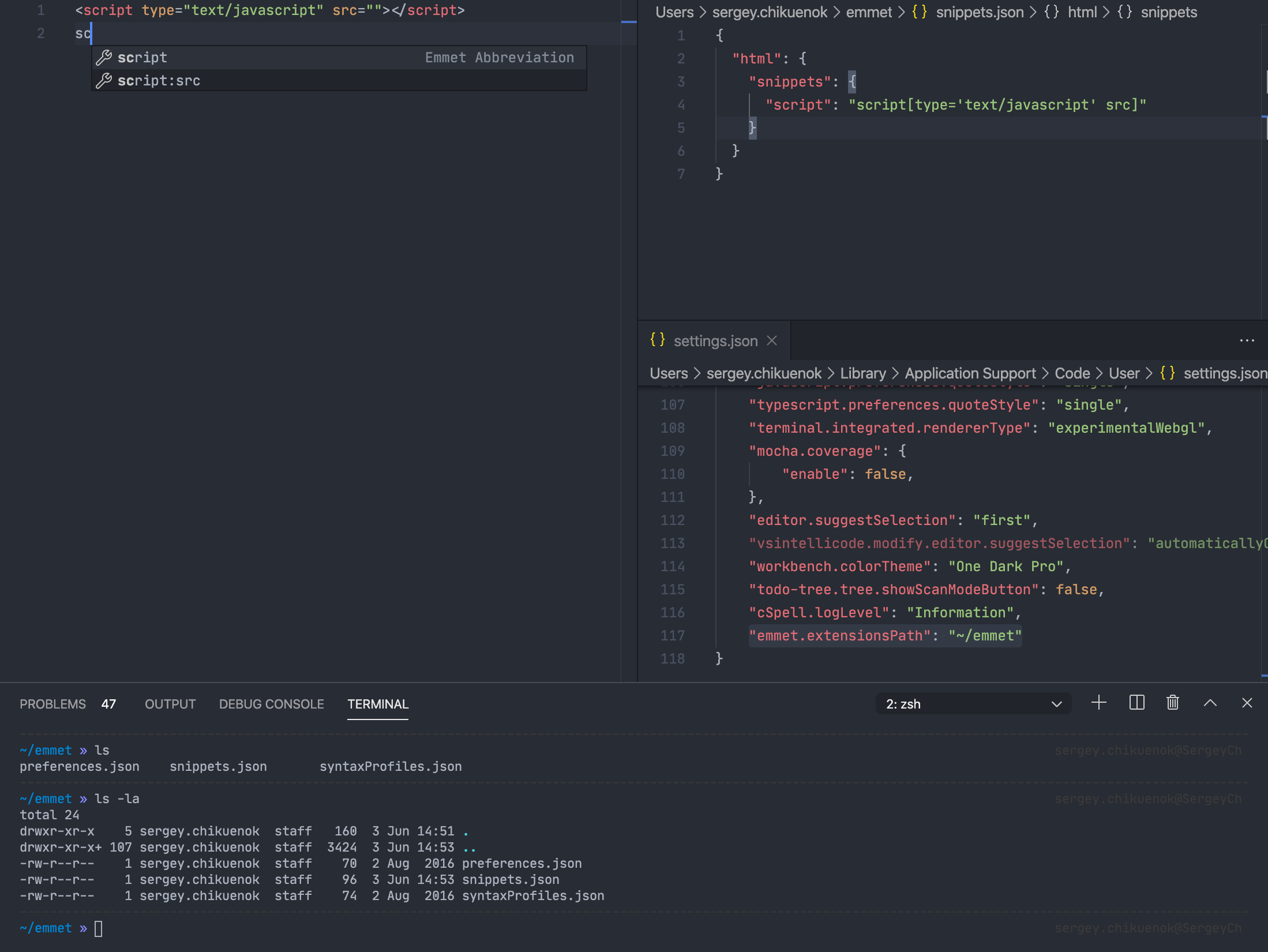Close the settings.json editor tab
This screenshot has width=1268, height=952.
pos(772,340)
